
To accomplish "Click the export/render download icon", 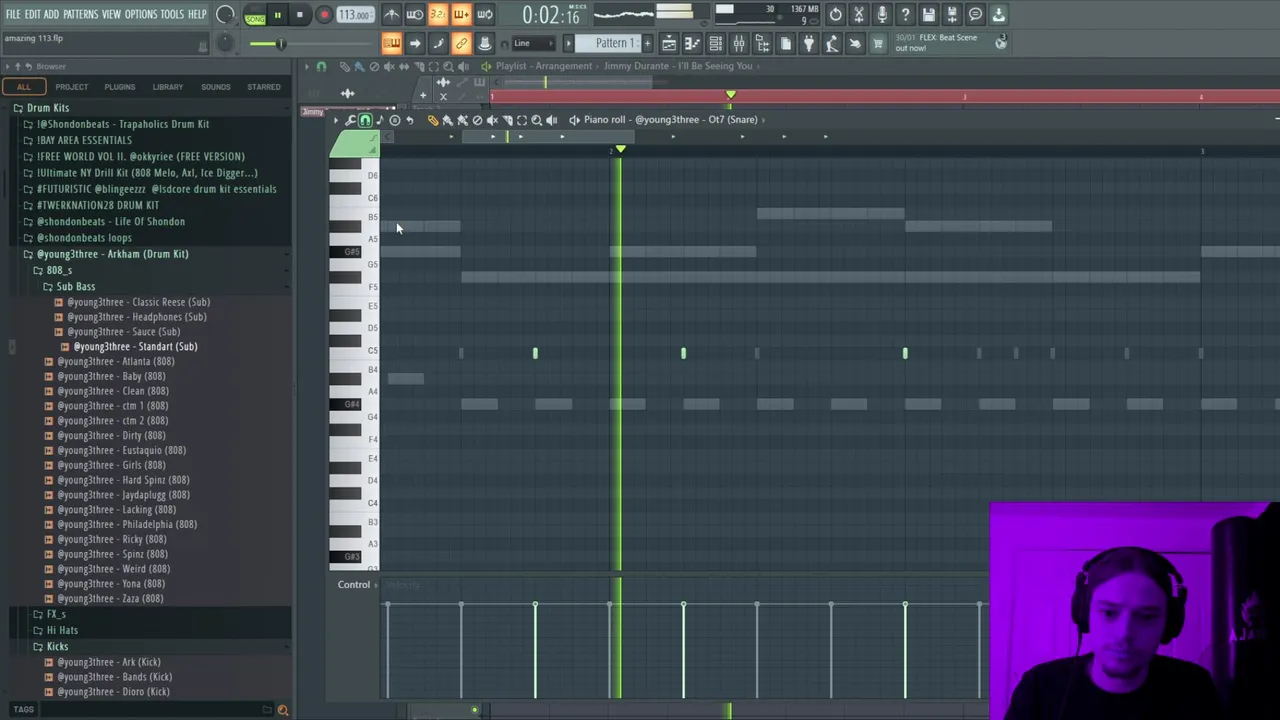I will point(998,15).
